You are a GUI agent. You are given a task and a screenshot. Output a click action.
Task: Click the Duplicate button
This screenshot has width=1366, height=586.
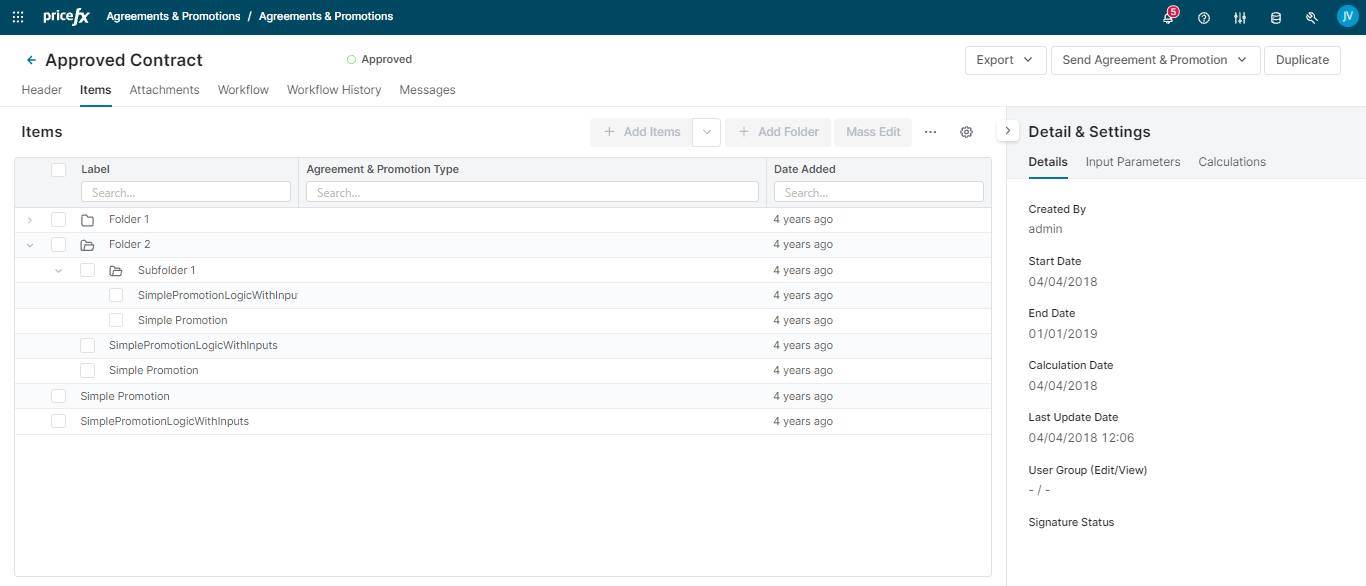click(1302, 60)
